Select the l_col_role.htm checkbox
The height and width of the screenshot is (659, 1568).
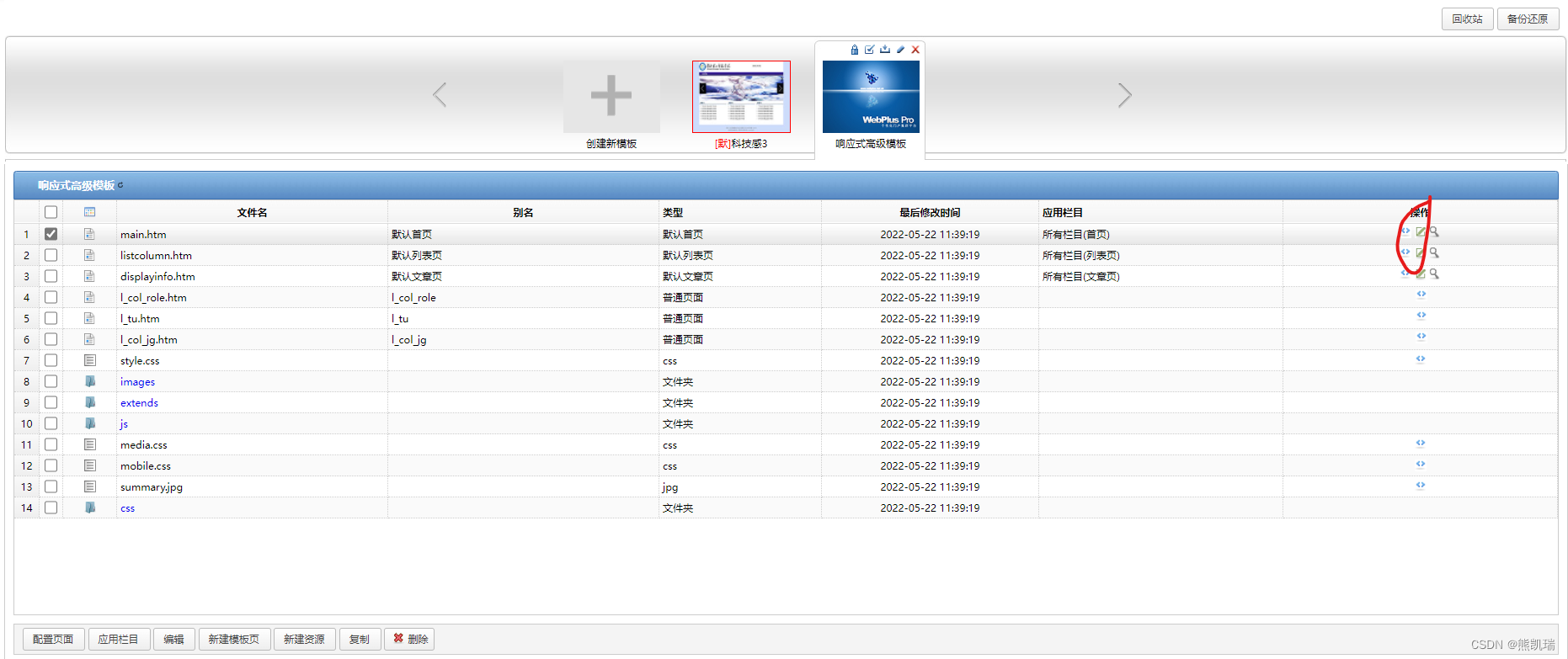pos(51,297)
